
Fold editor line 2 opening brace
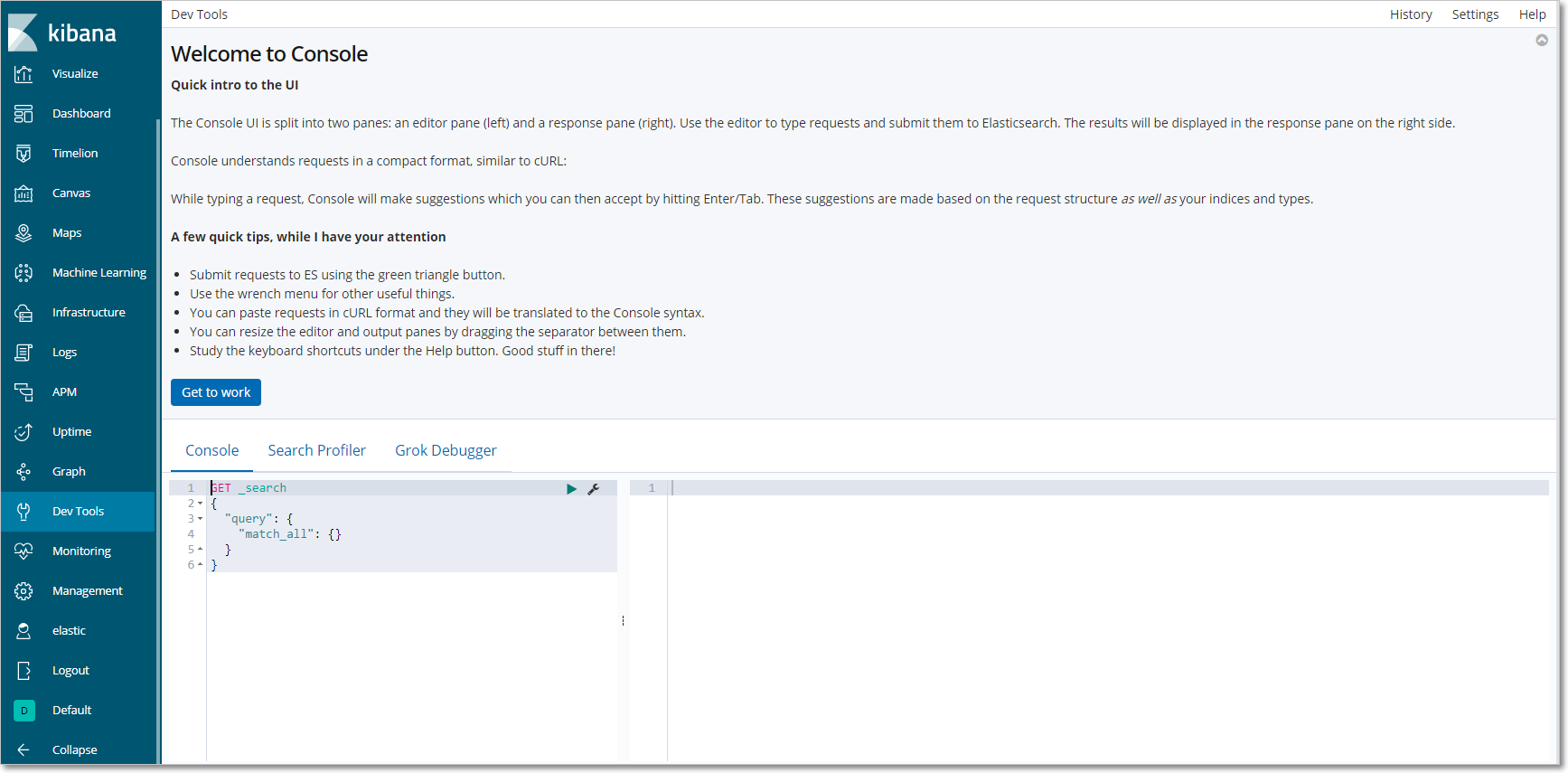tap(200, 504)
